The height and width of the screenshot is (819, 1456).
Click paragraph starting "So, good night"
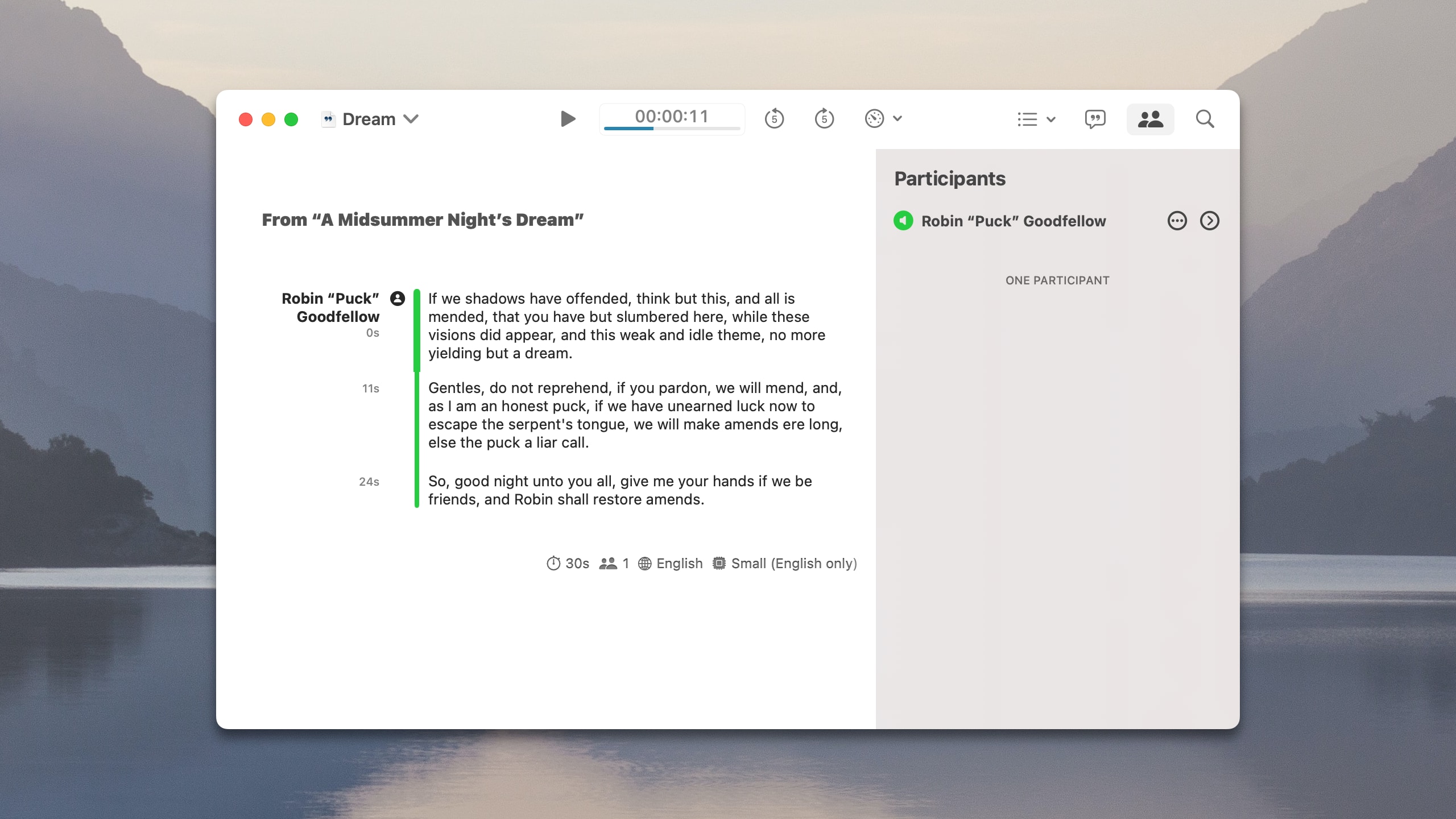(620, 490)
